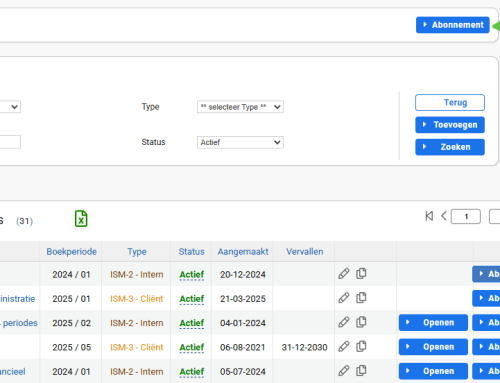Open the row with Vervallen 31-12-2030
This screenshot has height=383, width=500.
(x=433, y=347)
